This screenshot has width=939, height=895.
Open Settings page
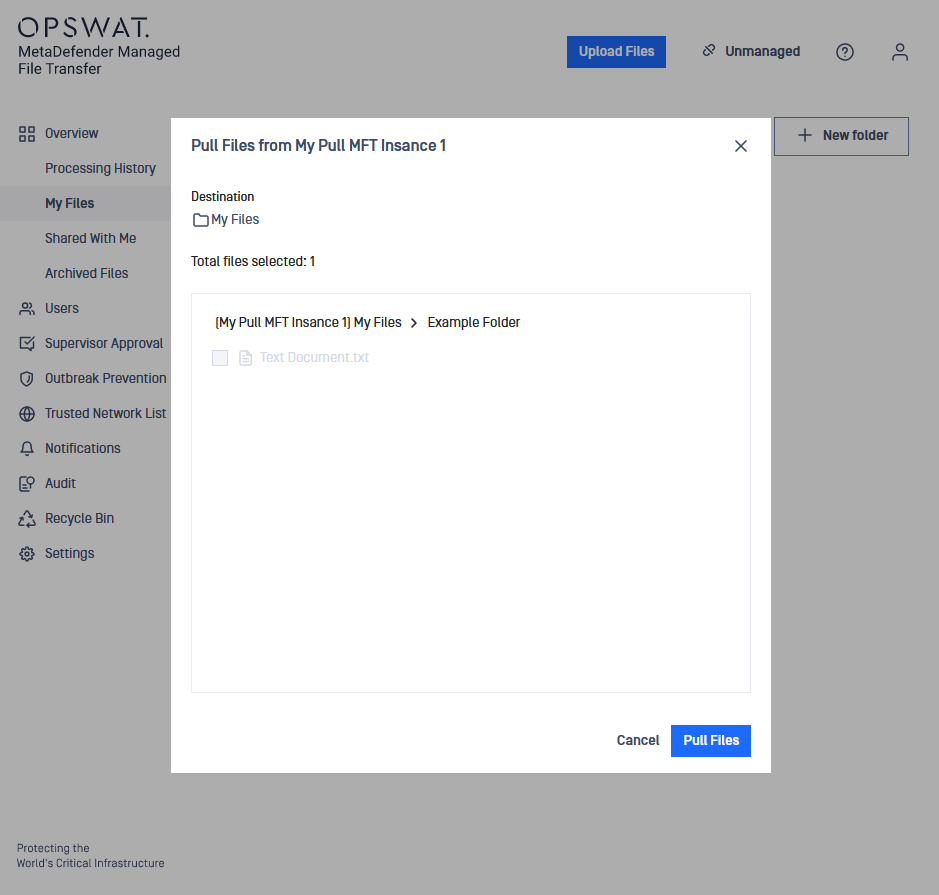(x=69, y=554)
